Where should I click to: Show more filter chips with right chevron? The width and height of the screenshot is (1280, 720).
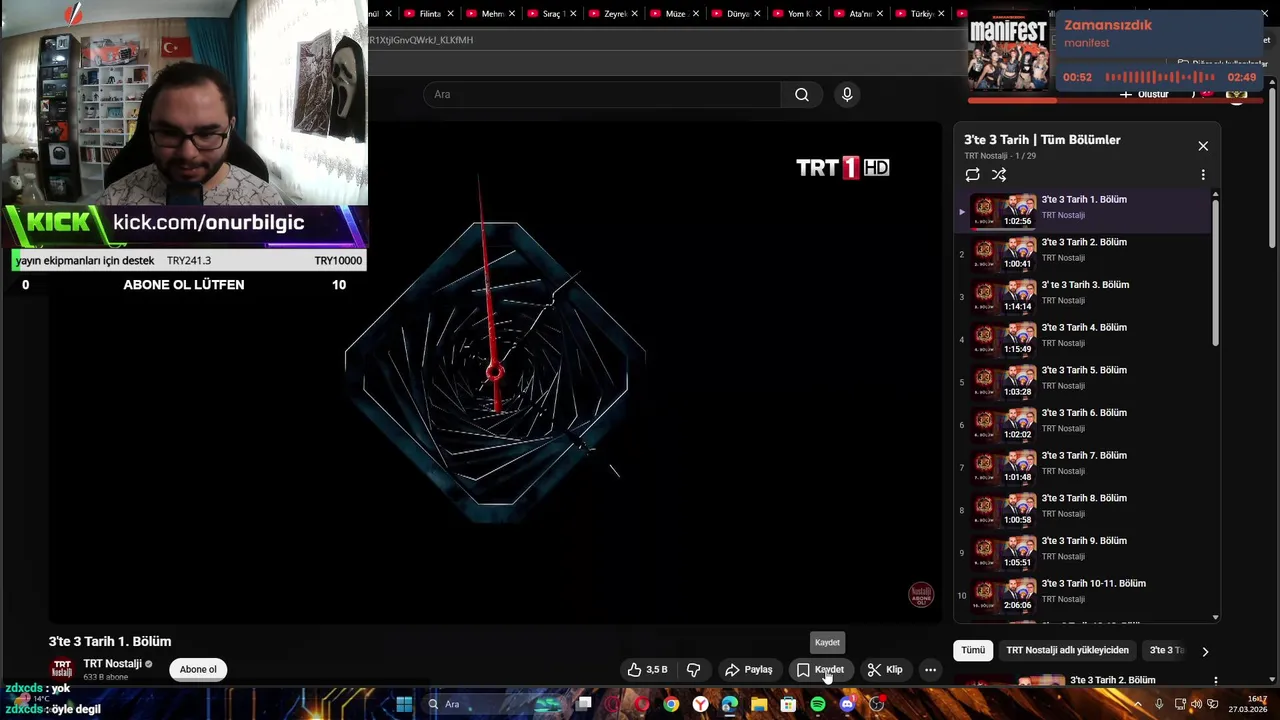1205,651
